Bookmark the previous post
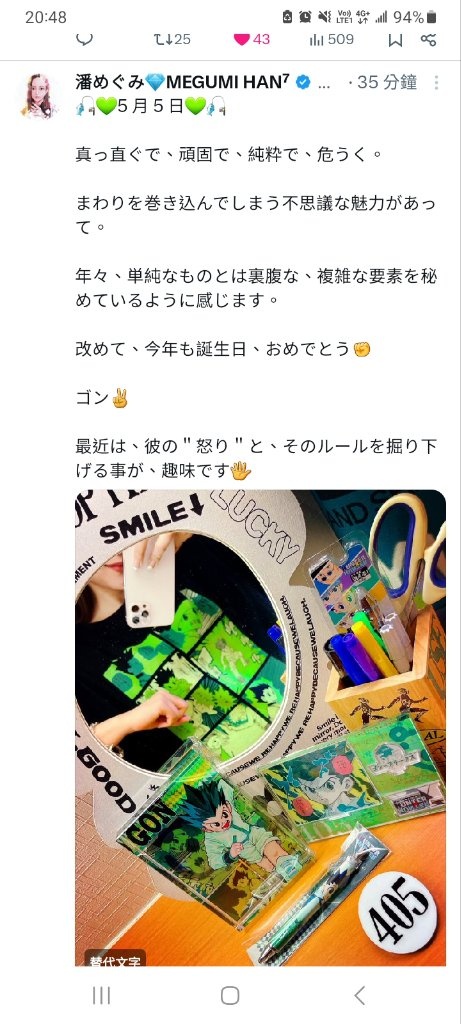 [x=395, y=40]
